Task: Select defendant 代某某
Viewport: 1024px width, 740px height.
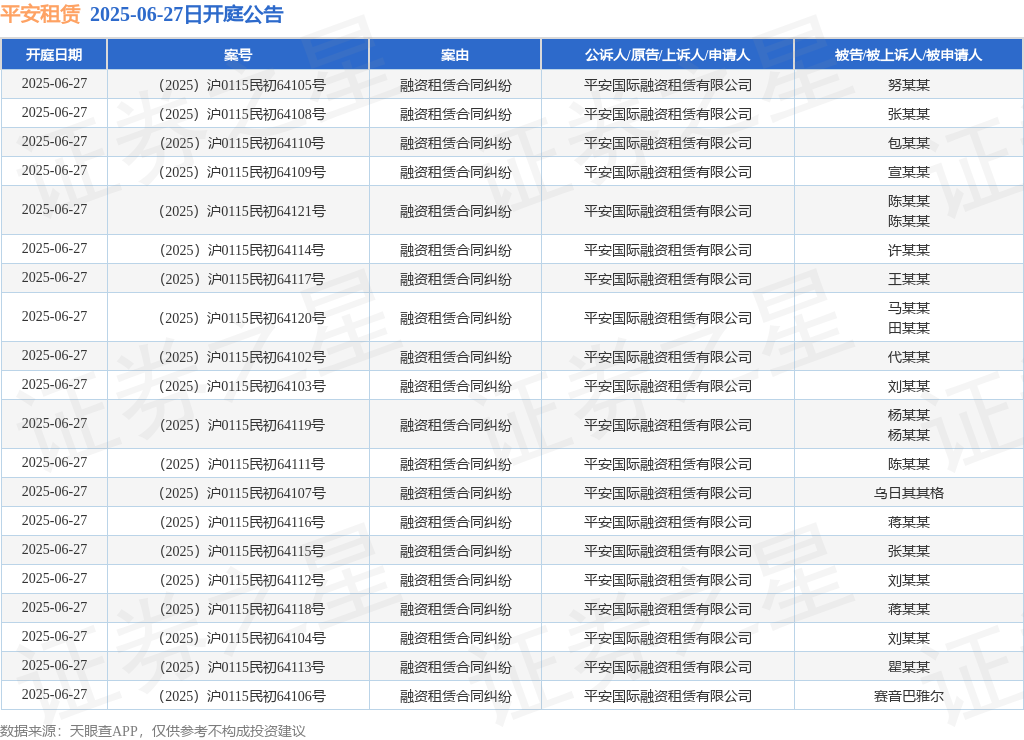Action: coord(908,357)
